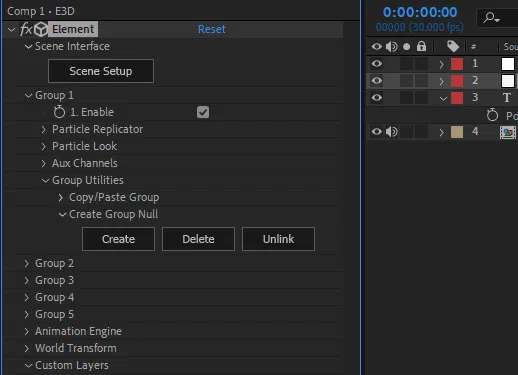The height and width of the screenshot is (375, 518).
Task: Hide layer 3 using eye icon
Action: click(x=377, y=97)
